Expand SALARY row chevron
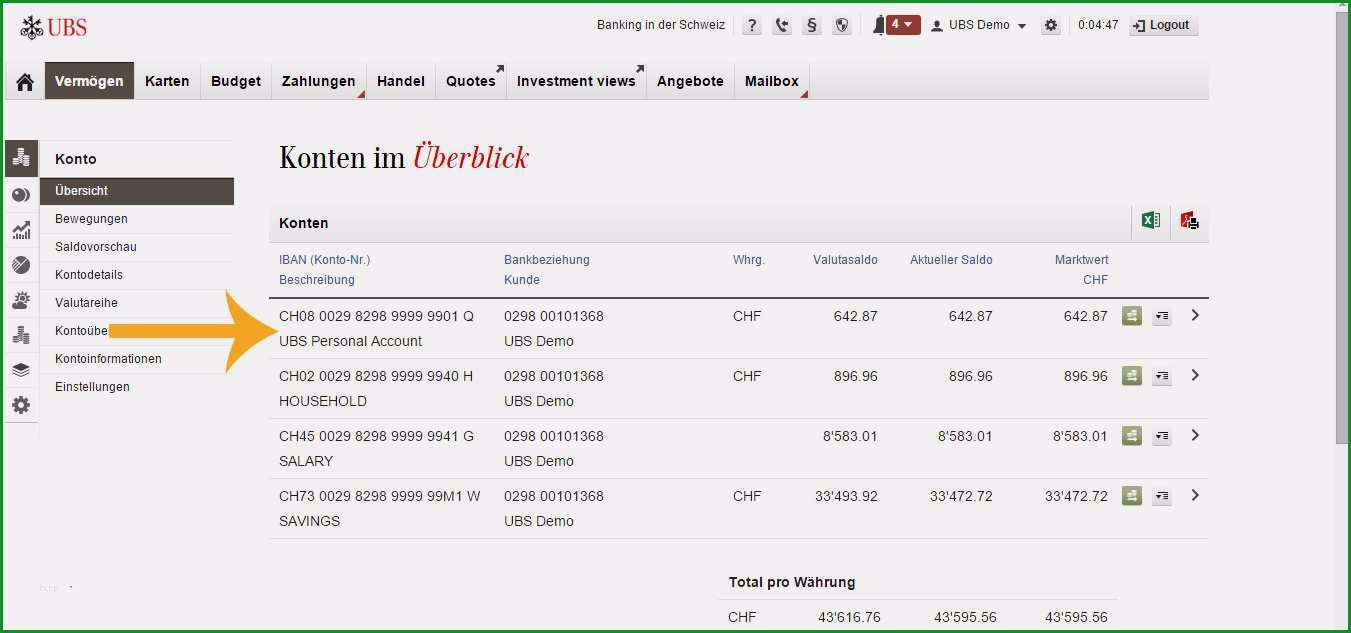1351x633 pixels. (1195, 435)
